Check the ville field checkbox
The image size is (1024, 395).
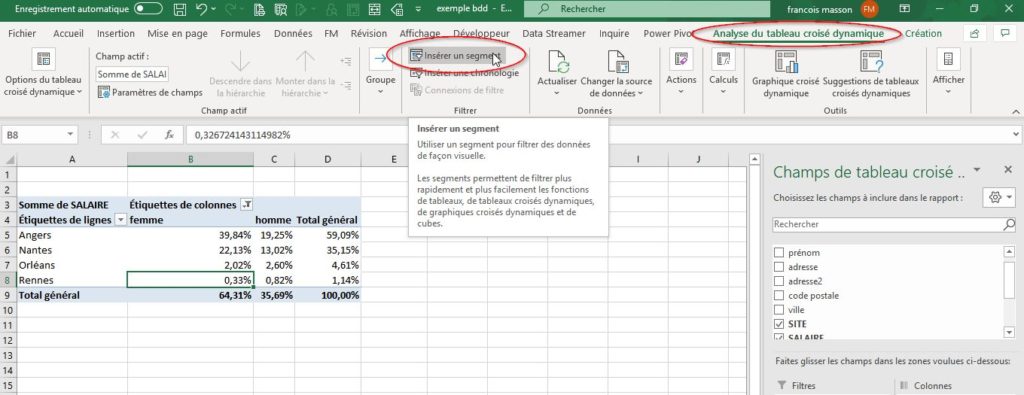click(778, 310)
